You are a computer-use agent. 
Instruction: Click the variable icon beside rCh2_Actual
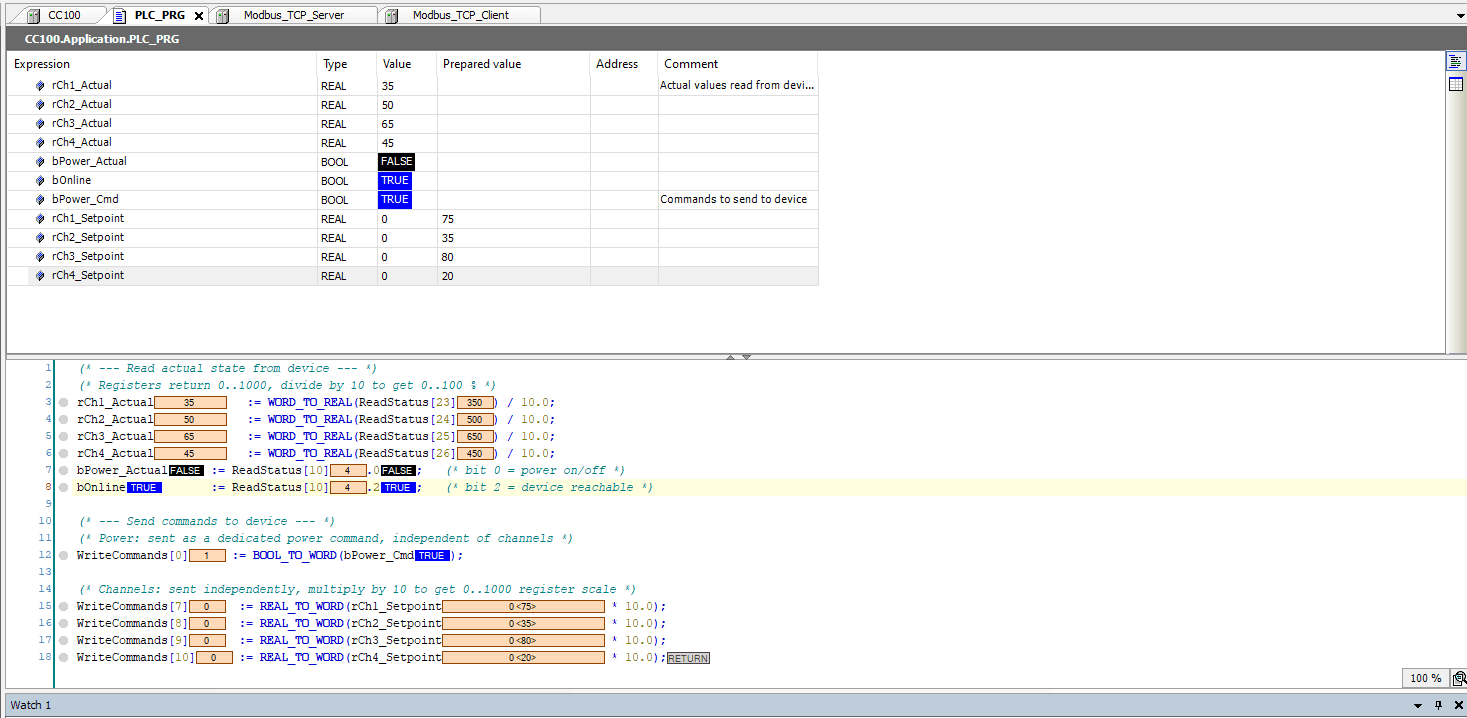[40, 105]
